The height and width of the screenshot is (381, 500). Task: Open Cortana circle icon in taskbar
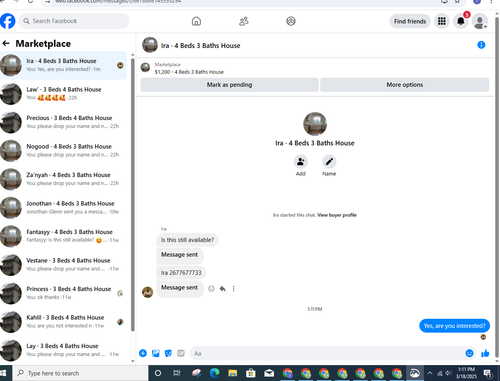[158, 373]
